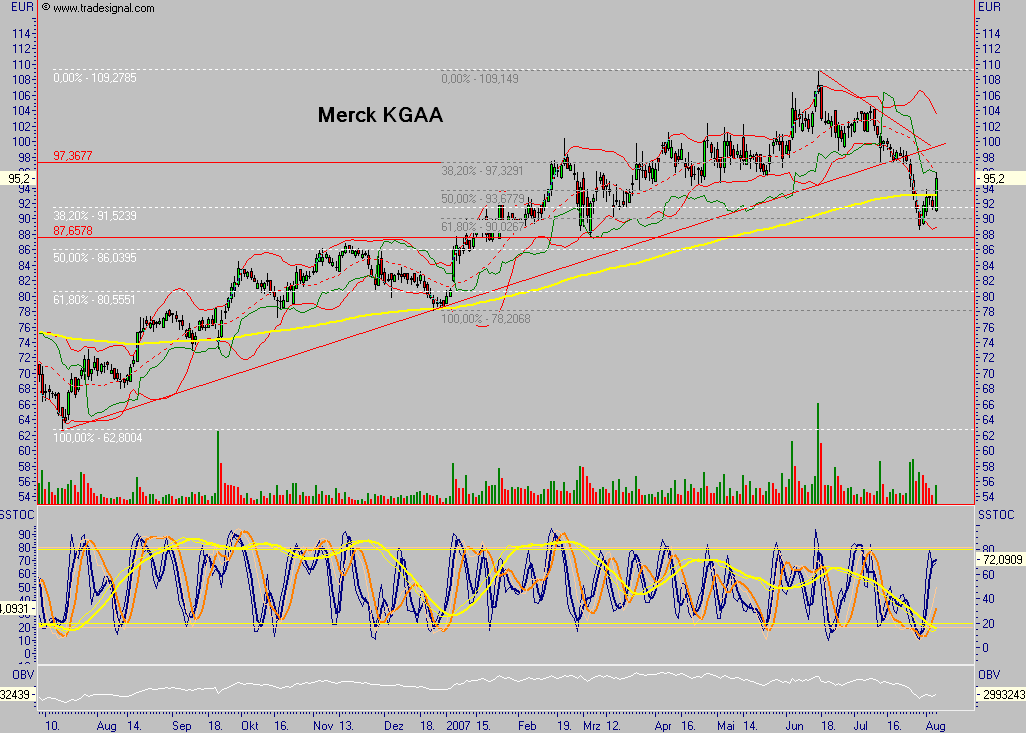
Task: Click the www.tradesignal.com copyright text
Action: [97, 9]
